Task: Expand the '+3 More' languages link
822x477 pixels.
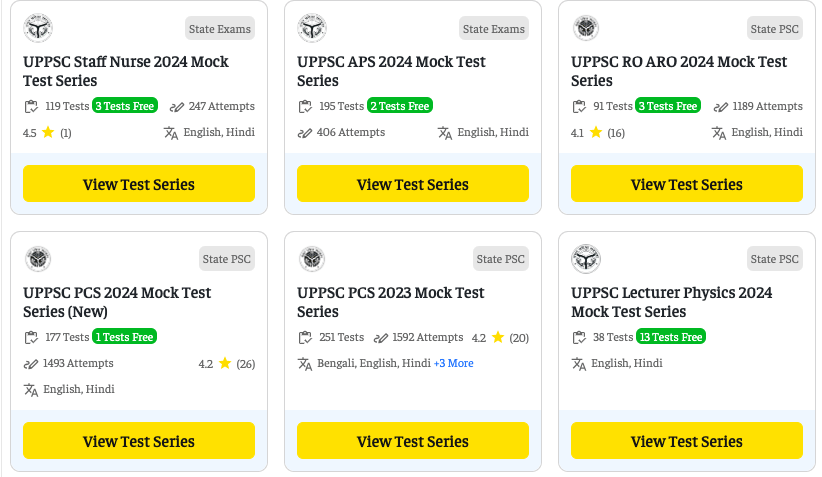Action: point(453,363)
